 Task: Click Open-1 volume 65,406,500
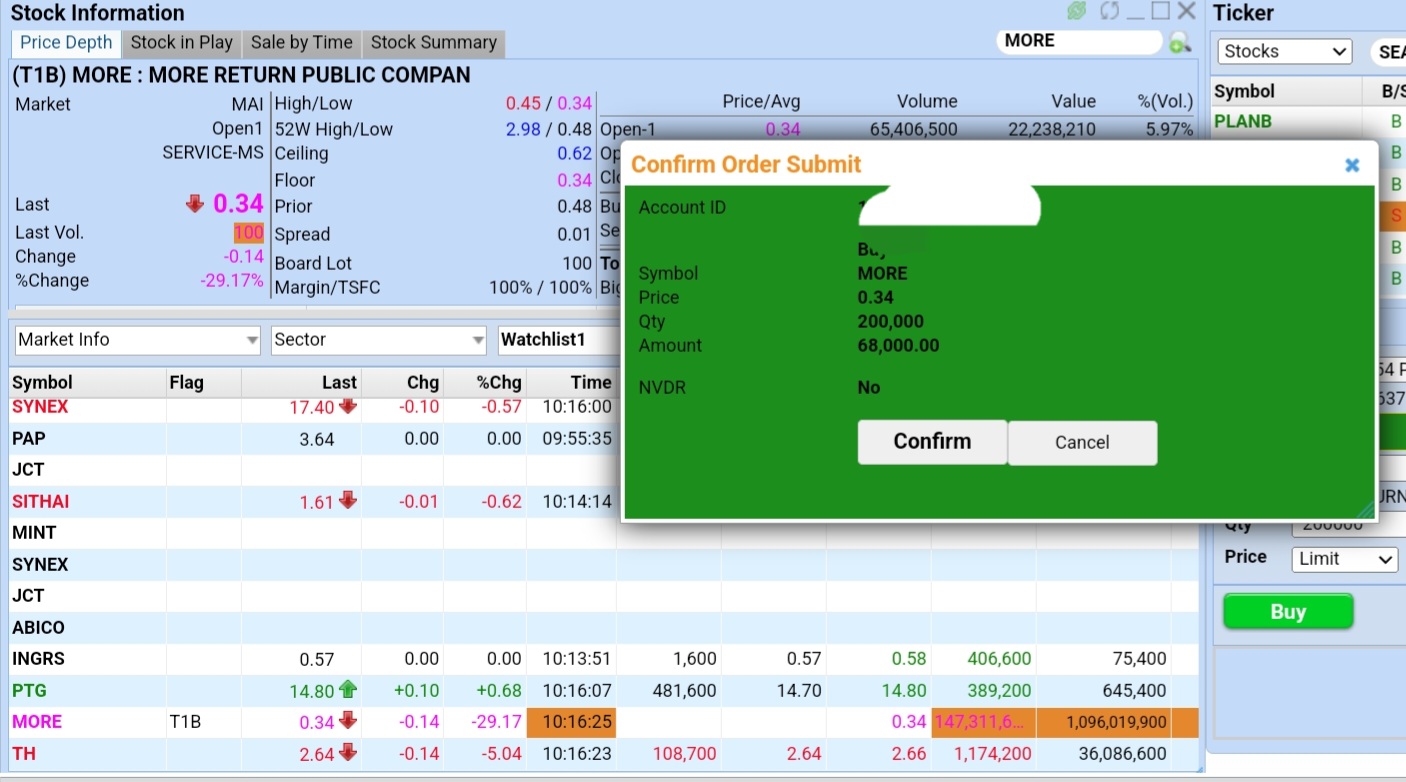(913, 129)
